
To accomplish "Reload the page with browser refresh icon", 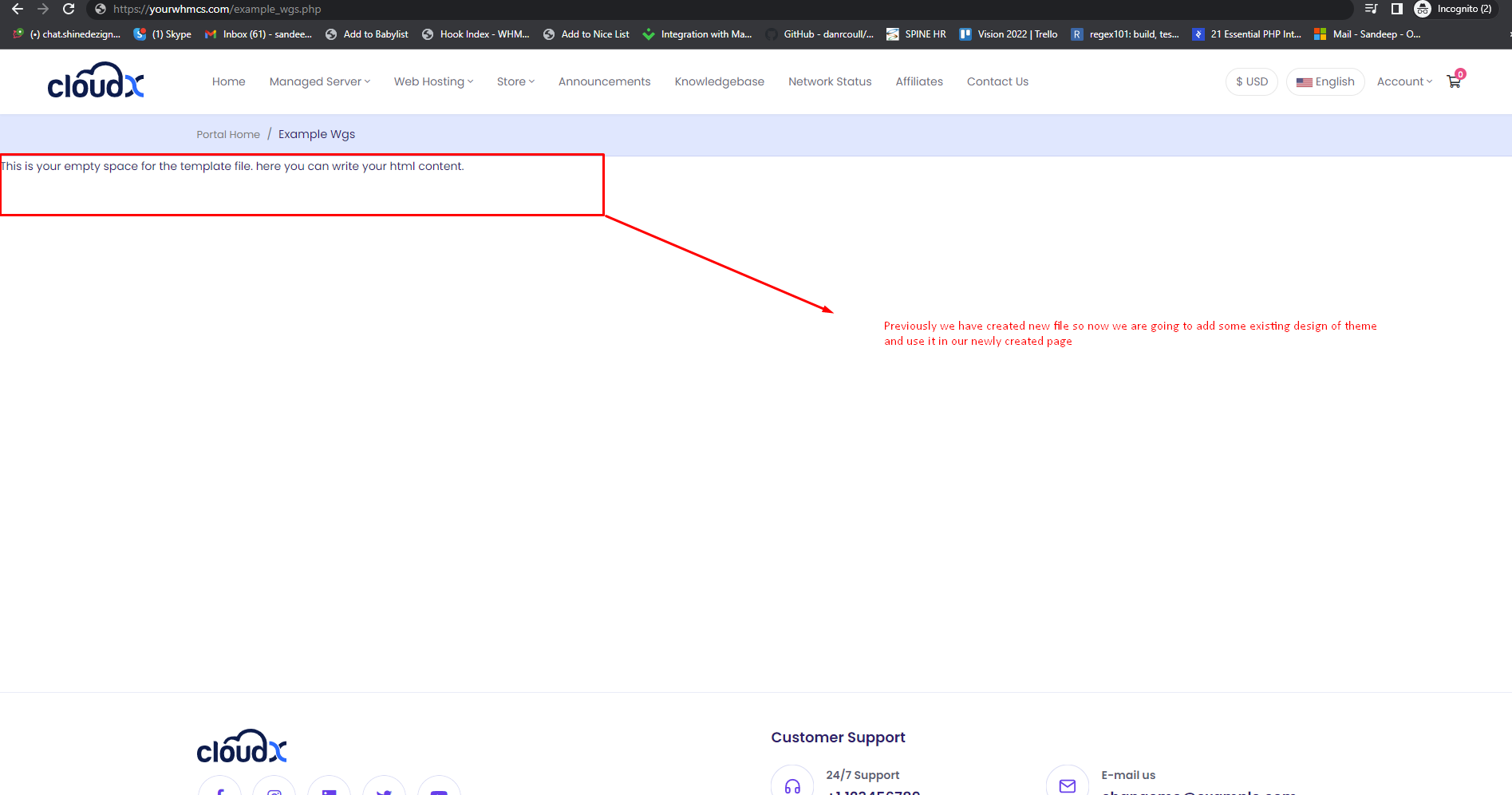I will (69, 9).
